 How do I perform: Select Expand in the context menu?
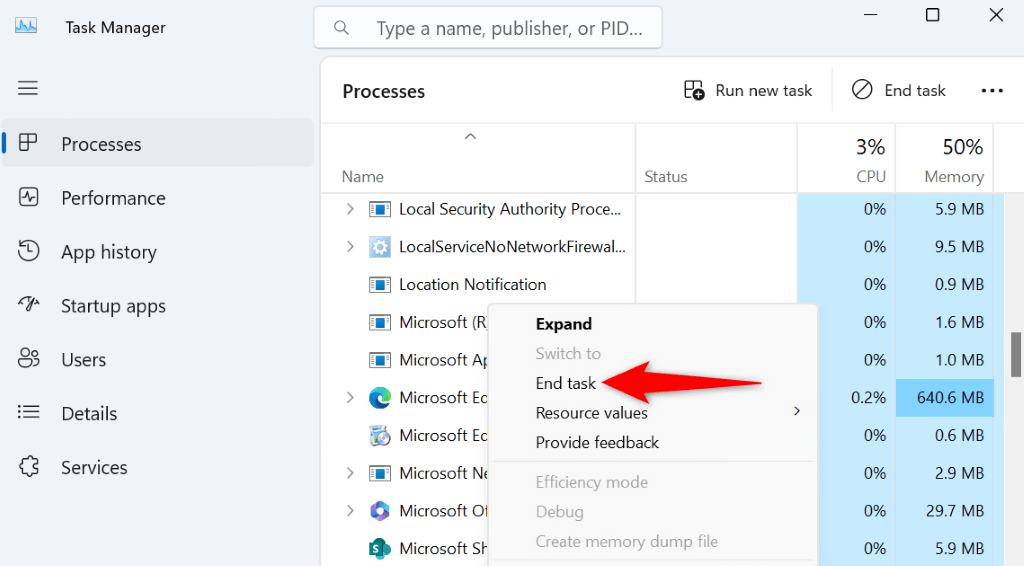pyautogui.click(x=564, y=324)
